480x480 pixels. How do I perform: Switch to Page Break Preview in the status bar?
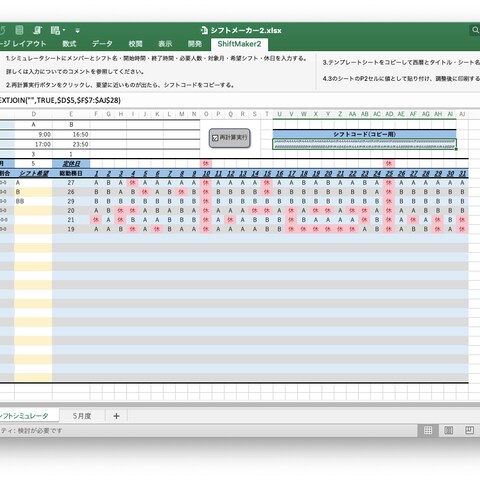[x=469, y=430]
